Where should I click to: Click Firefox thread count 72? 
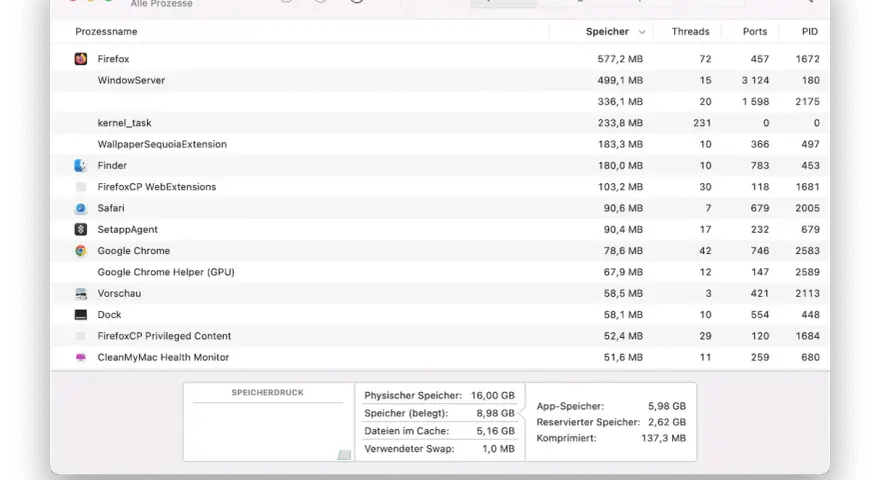705,59
